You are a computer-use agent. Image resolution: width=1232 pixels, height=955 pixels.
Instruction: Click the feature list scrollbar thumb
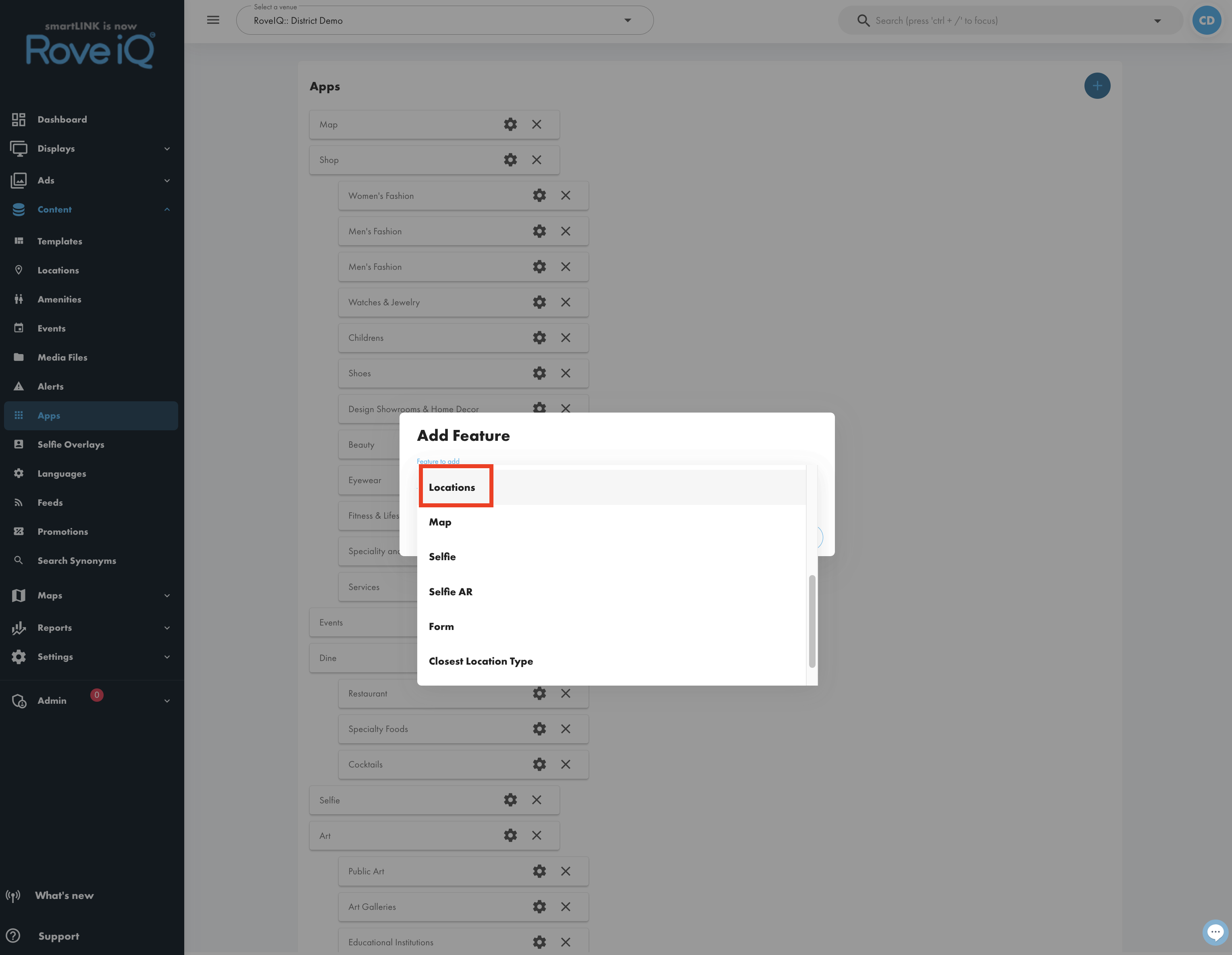click(x=812, y=621)
